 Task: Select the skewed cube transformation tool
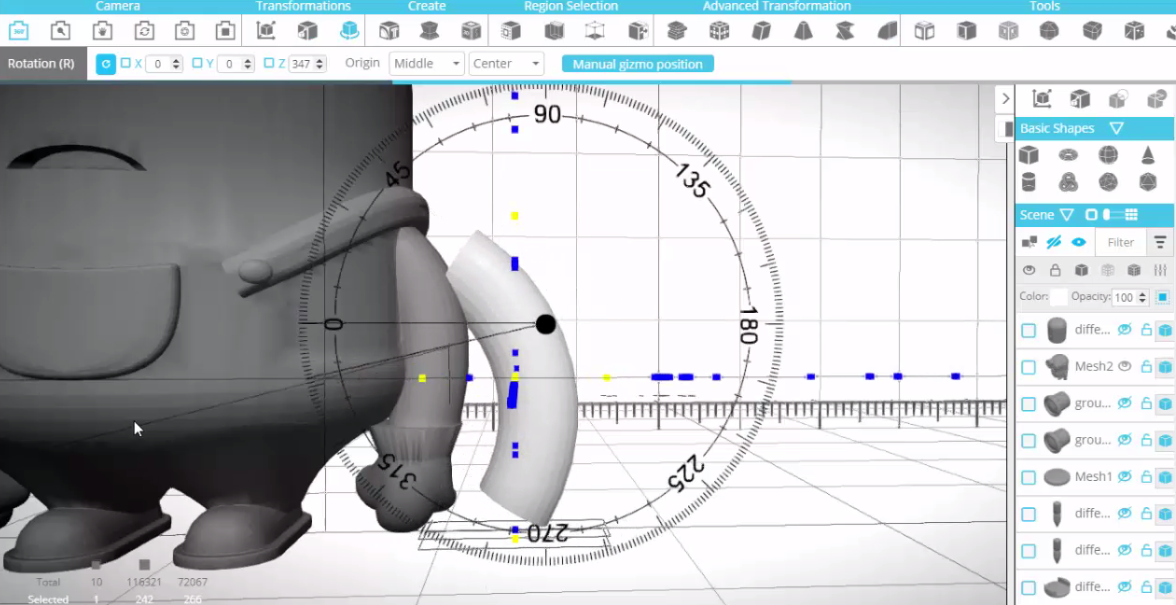coord(761,31)
